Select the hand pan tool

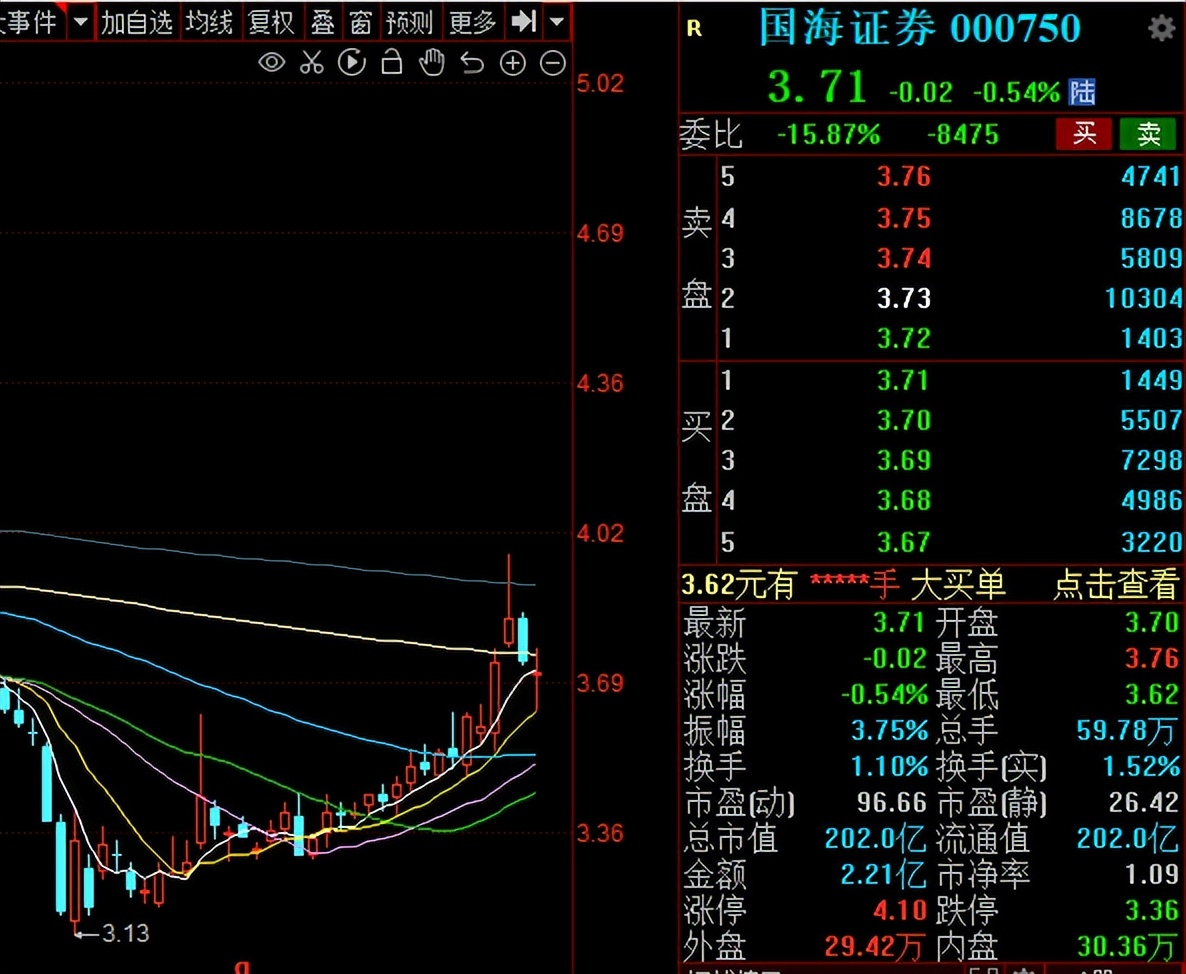[432, 62]
